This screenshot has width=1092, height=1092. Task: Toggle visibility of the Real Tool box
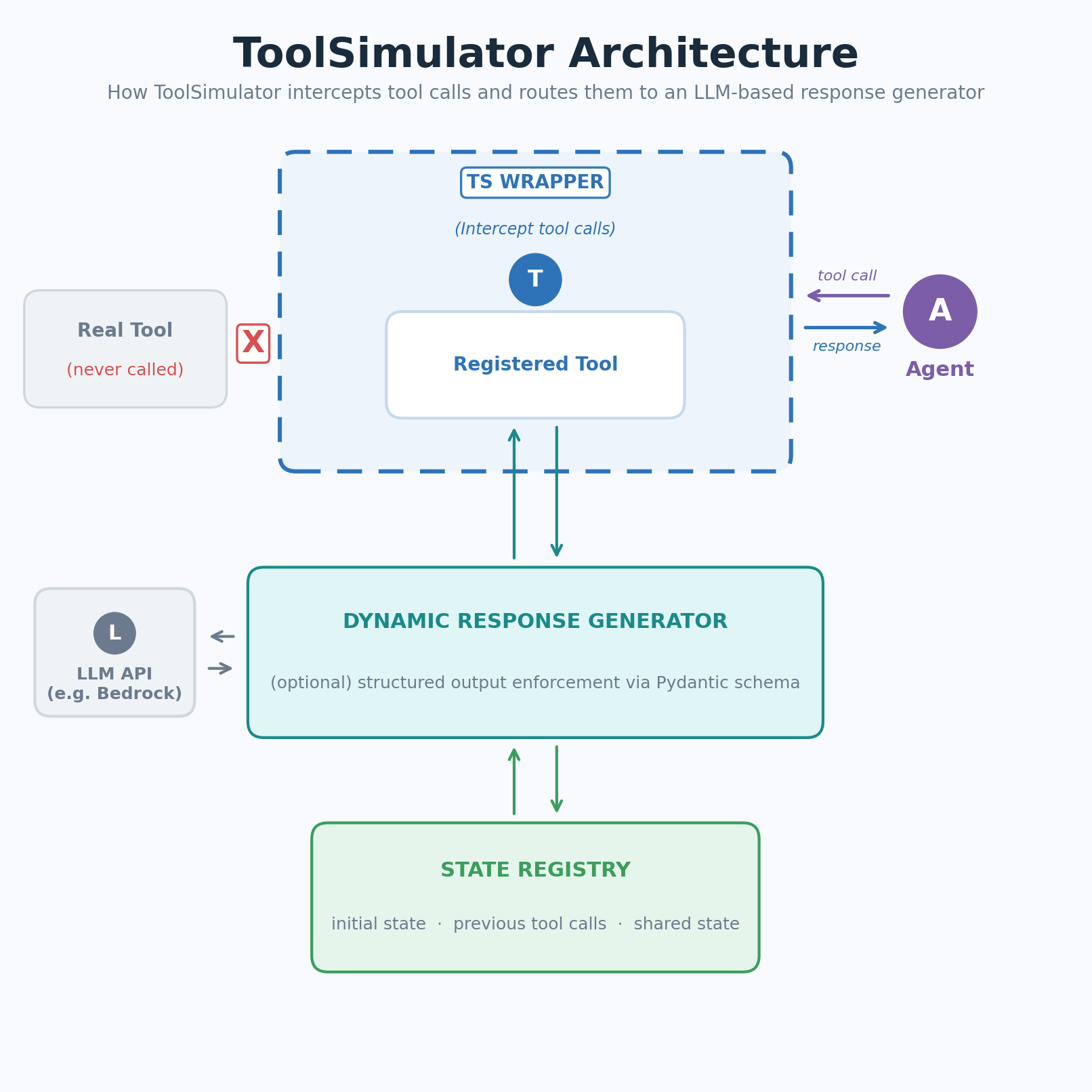[125, 348]
